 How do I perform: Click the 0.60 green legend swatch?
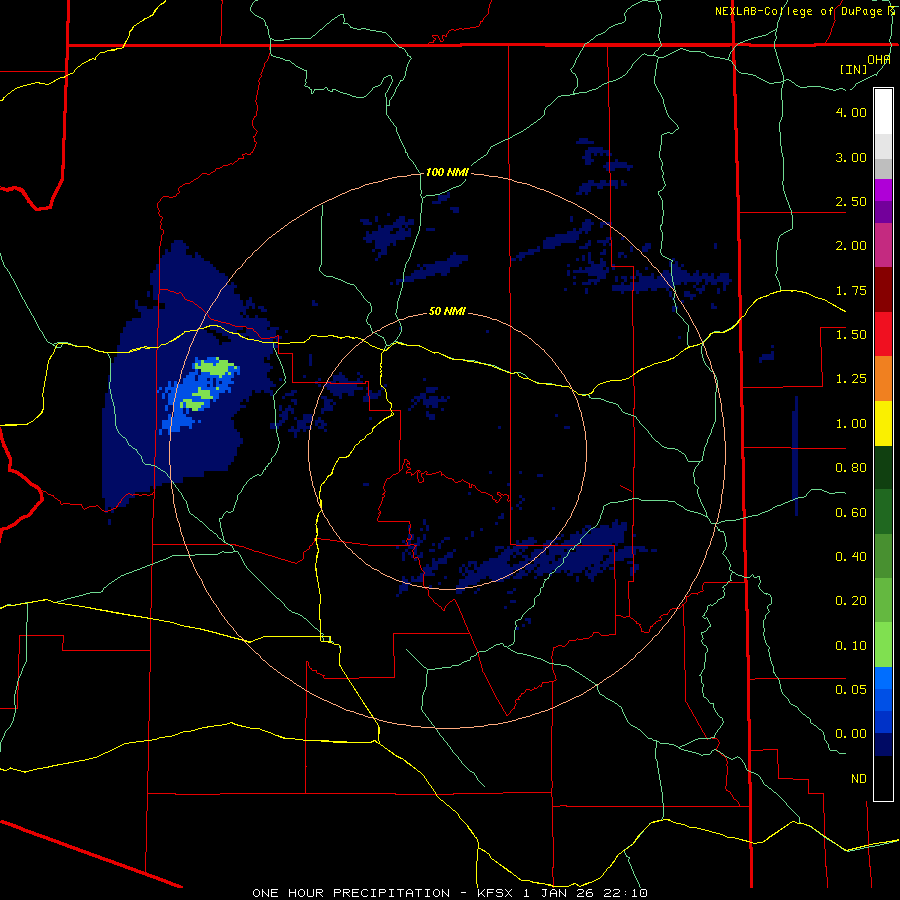point(883,512)
